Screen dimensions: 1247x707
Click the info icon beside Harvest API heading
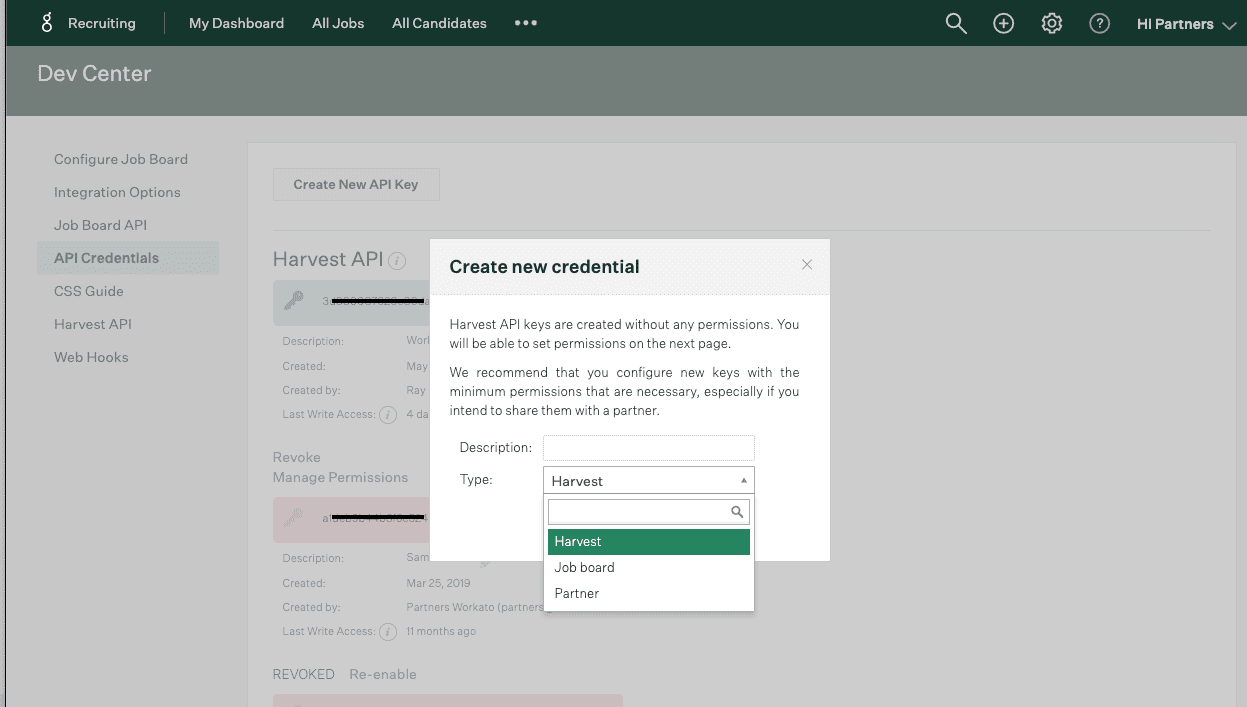click(396, 260)
